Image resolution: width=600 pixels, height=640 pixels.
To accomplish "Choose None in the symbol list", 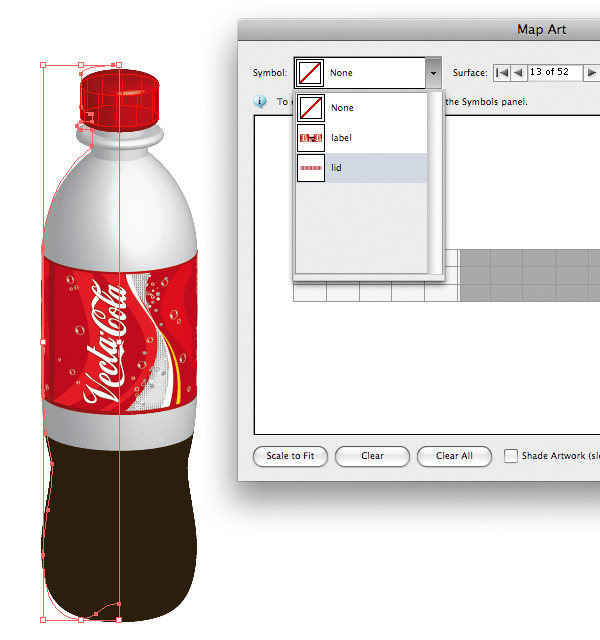I will (362, 108).
